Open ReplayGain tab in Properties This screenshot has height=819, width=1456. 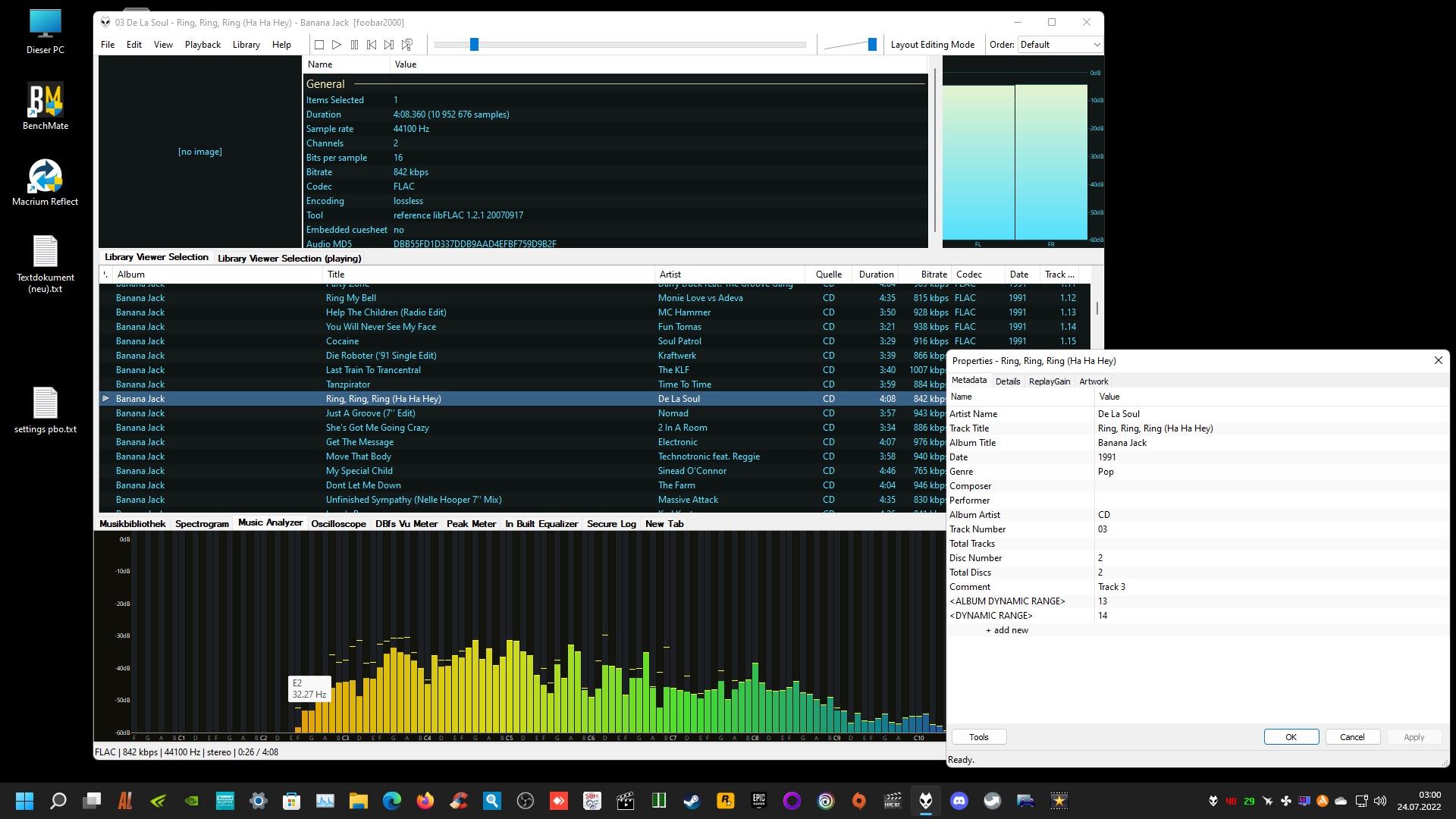click(1050, 381)
